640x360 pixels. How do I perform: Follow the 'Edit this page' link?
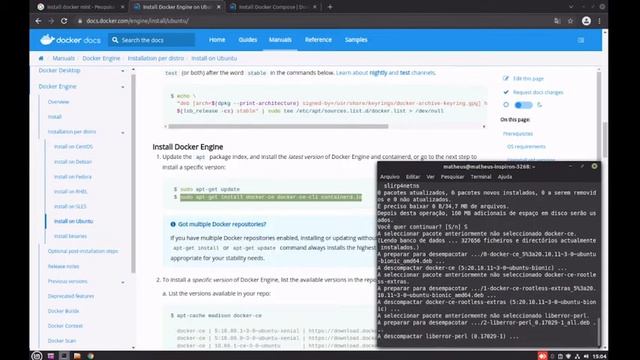(528, 78)
